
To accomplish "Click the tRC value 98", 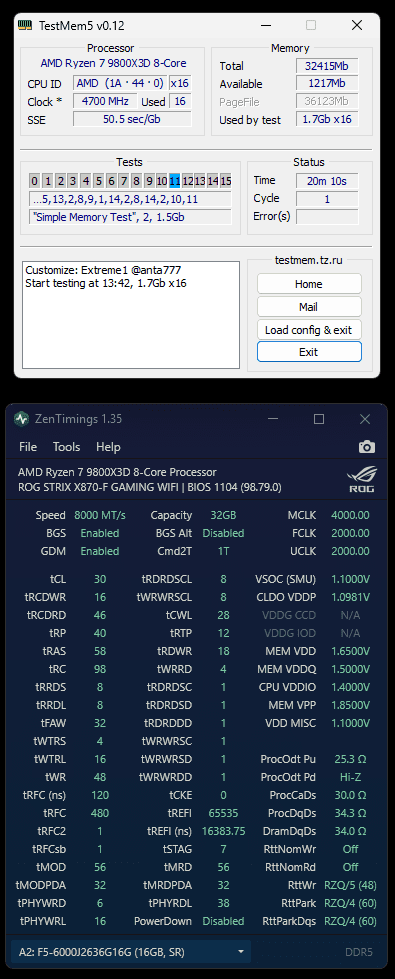I will [x=100, y=669].
